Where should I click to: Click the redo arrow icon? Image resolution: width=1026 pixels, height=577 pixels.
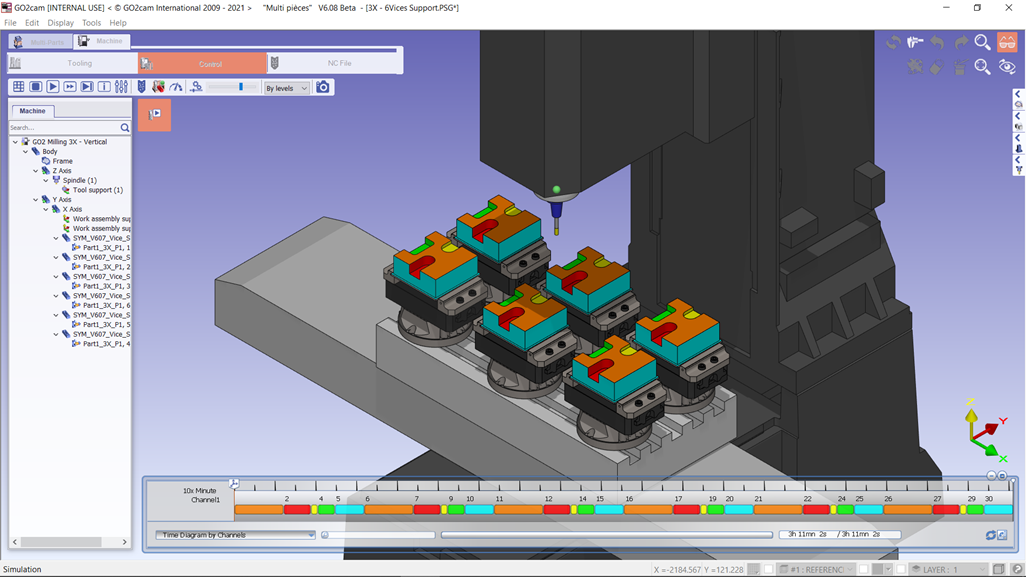coord(961,43)
